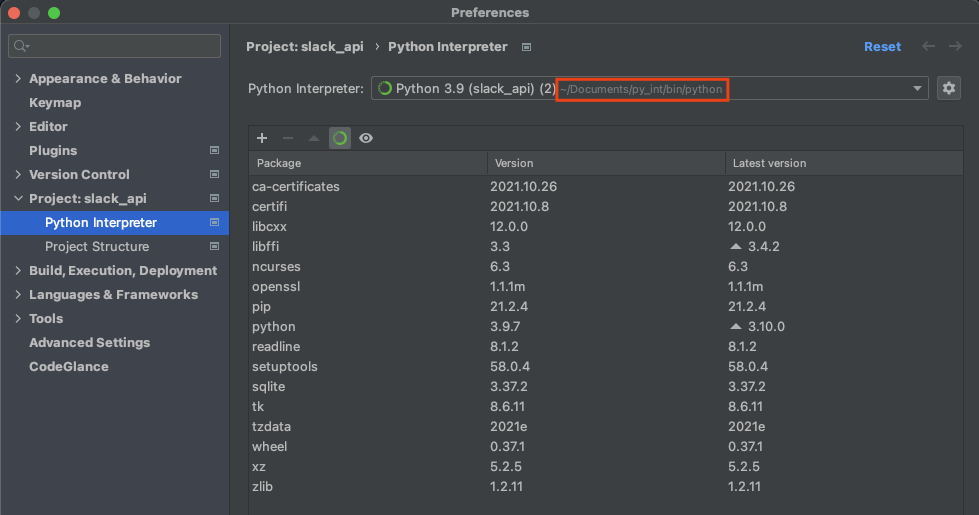Click the Reset link
Image resolution: width=979 pixels, height=515 pixels.
pyautogui.click(x=882, y=47)
